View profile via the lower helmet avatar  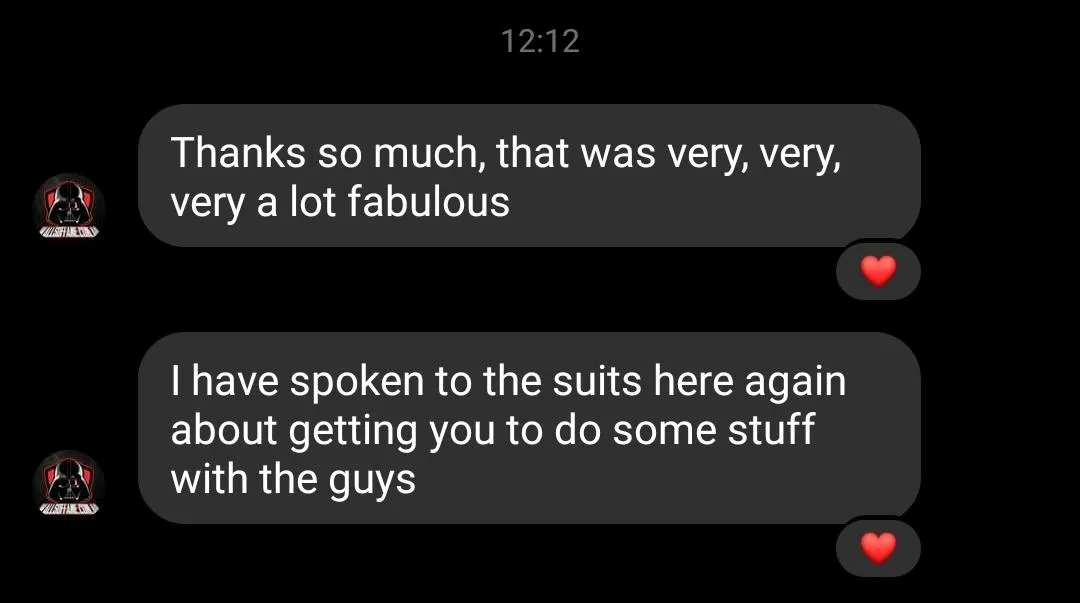70,484
